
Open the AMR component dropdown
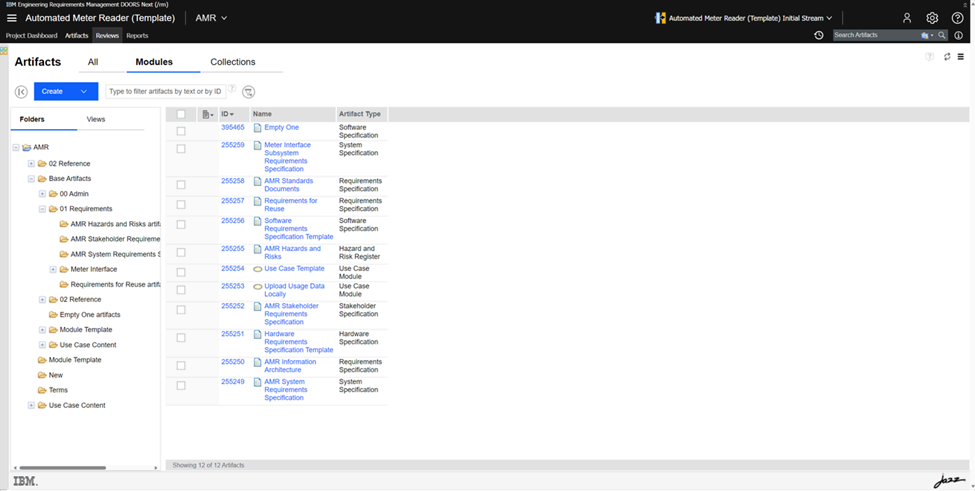(x=211, y=18)
